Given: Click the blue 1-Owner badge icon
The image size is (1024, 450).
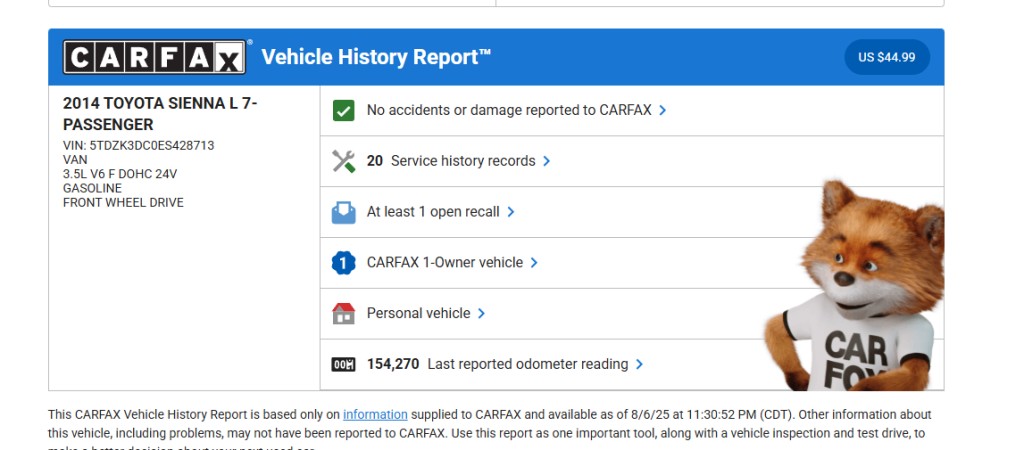Looking at the screenshot, I should (344, 263).
